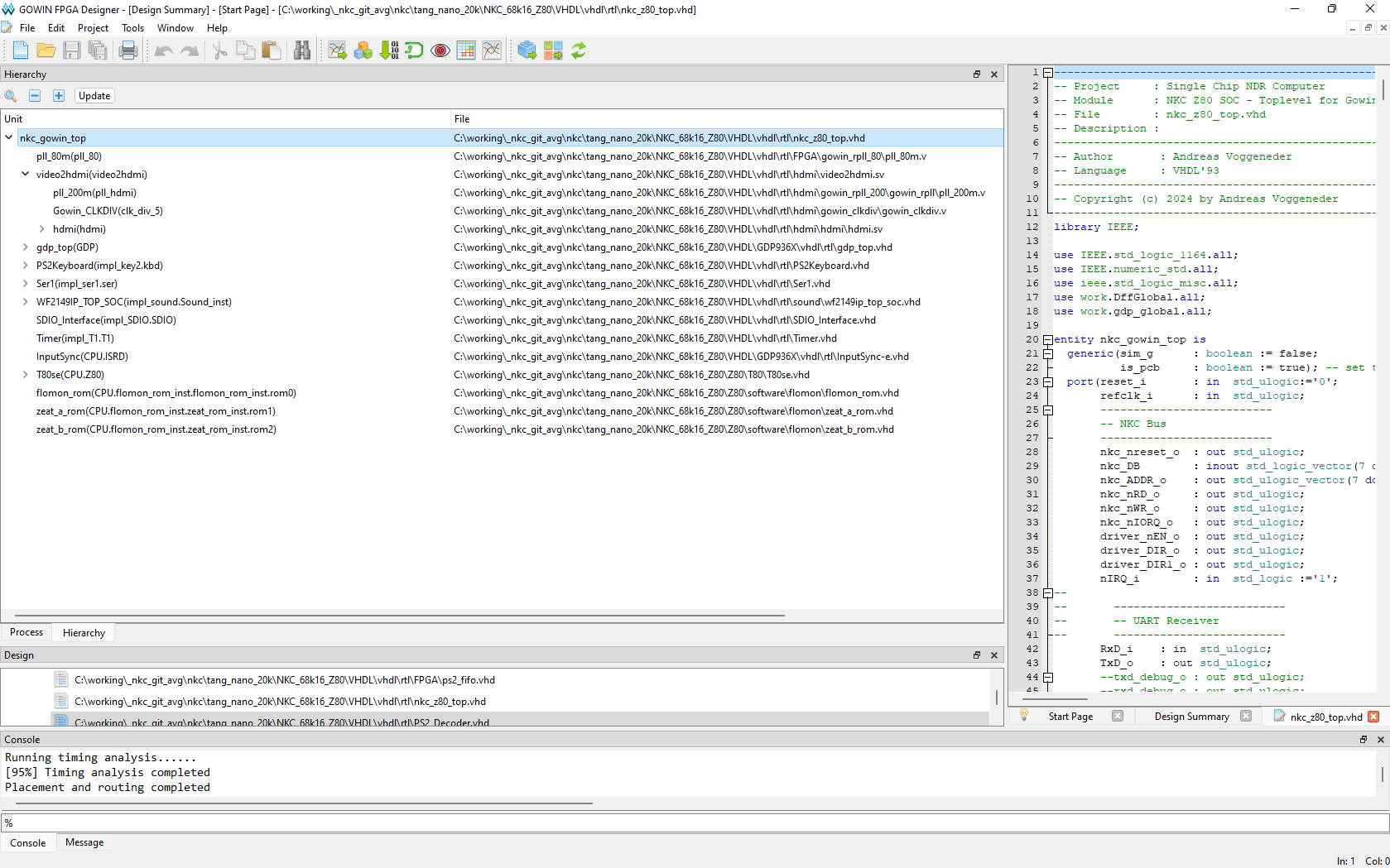This screenshot has height=868, width=1390.
Task: Click the Hierarchy search magnifier icon
Action: click(x=11, y=96)
